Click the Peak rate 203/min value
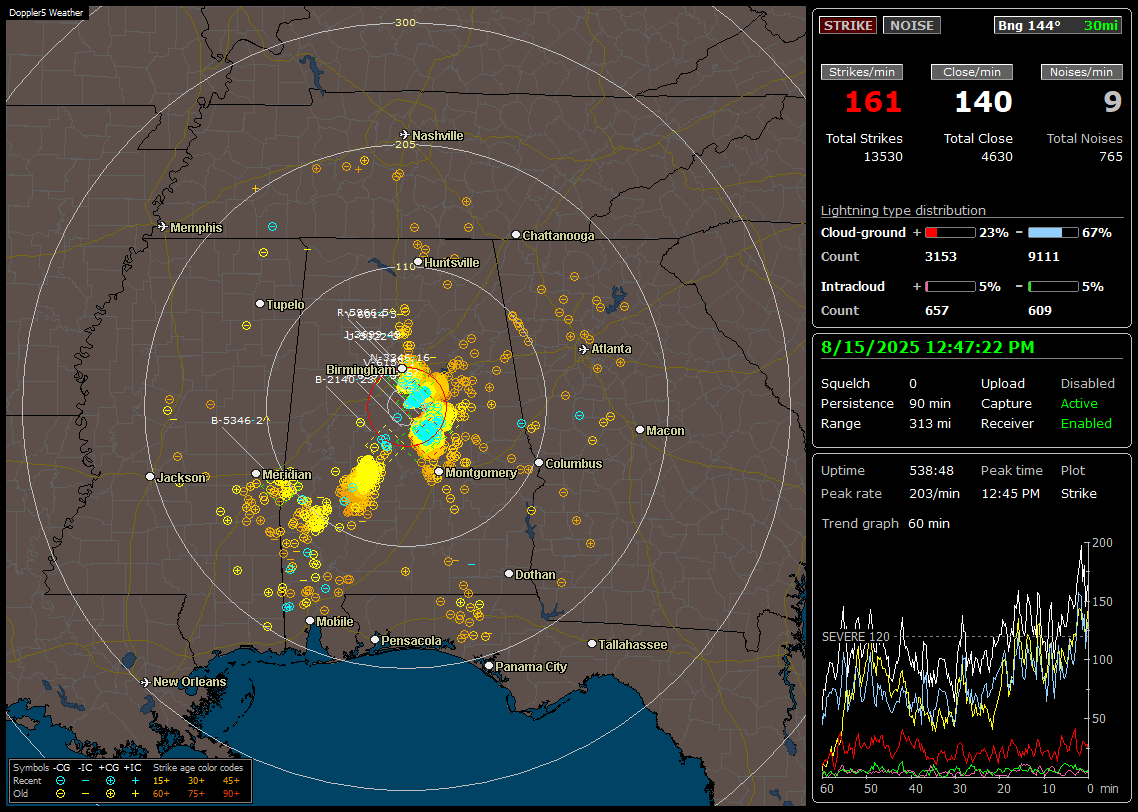 935,493
